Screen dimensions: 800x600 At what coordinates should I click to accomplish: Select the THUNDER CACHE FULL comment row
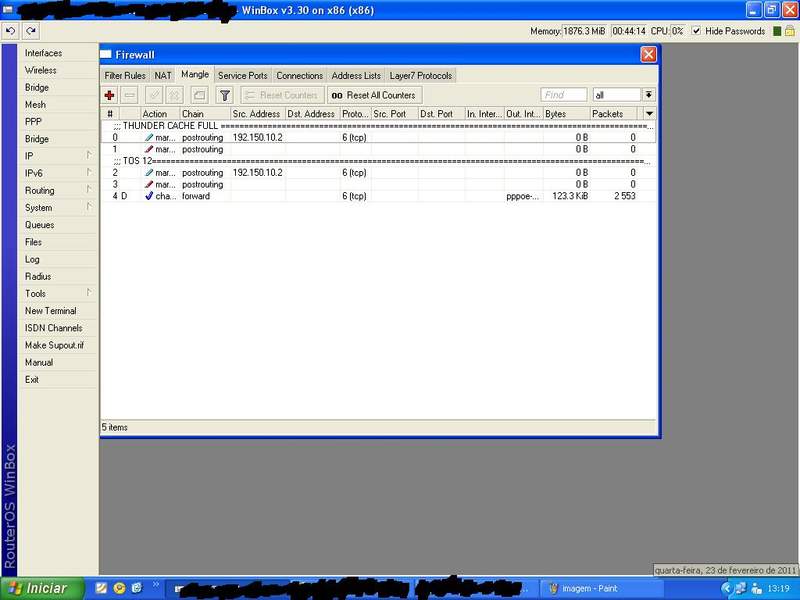tap(378, 126)
